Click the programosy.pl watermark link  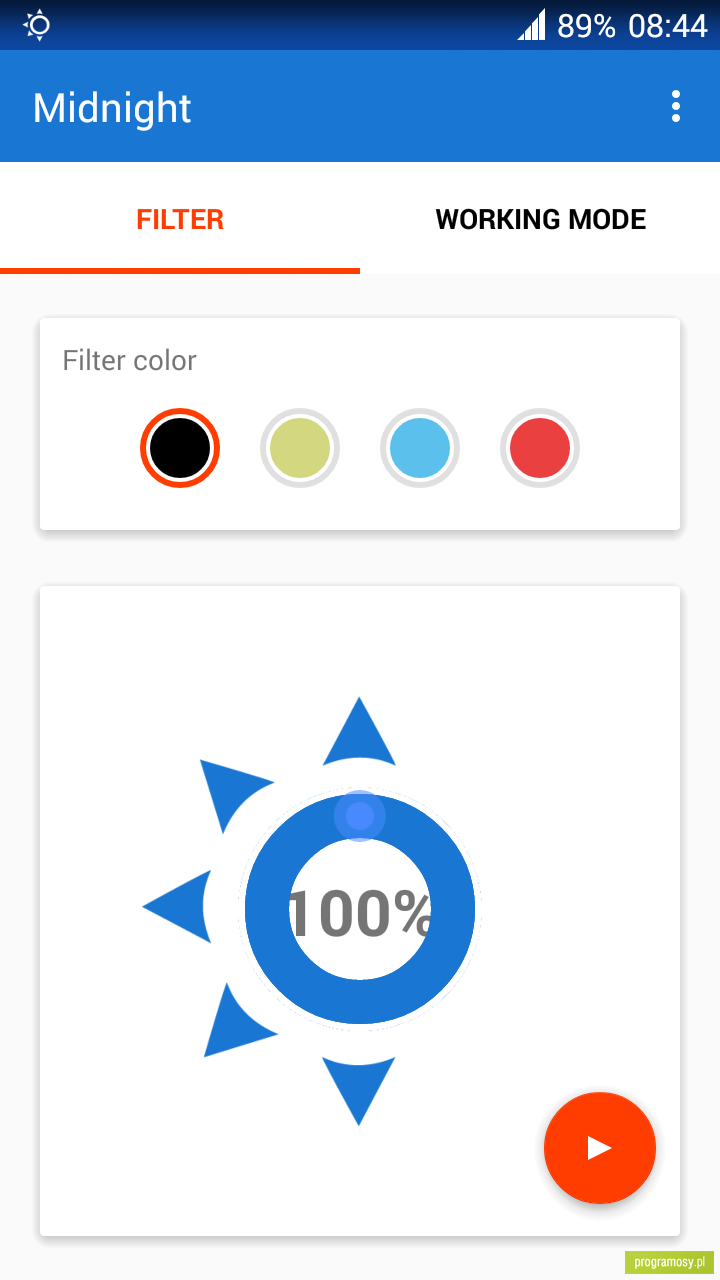coord(670,1262)
